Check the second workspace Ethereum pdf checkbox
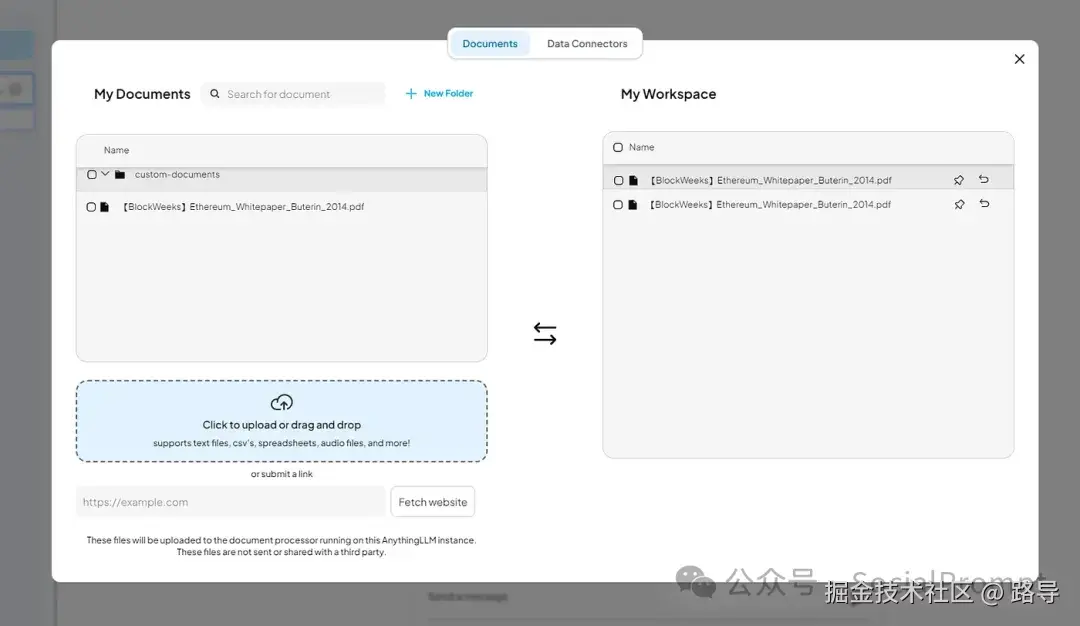Viewport: 1080px width, 626px height. (618, 205)
